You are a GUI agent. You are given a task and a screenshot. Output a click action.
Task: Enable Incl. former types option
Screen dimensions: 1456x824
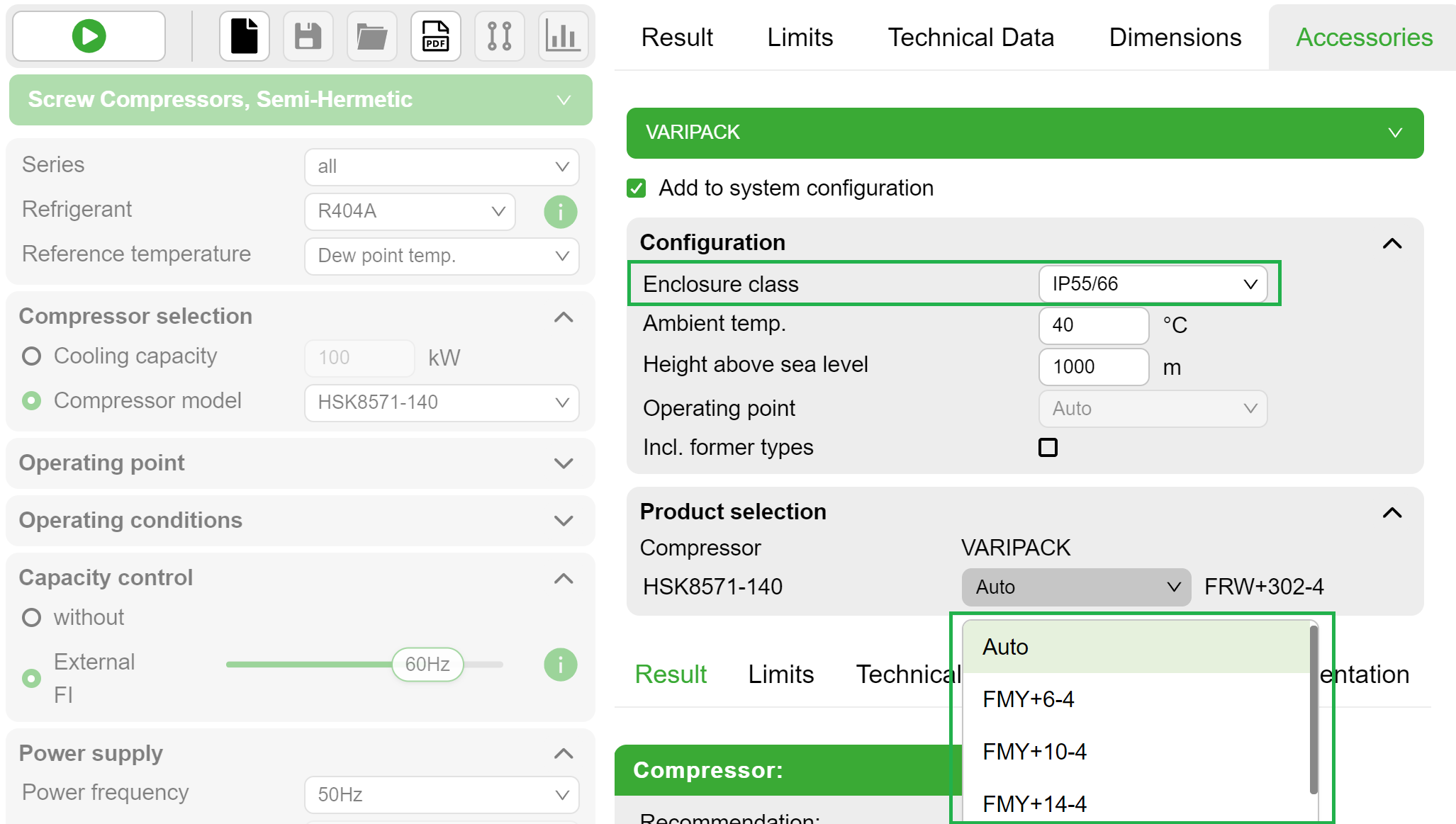[1047, 447]
